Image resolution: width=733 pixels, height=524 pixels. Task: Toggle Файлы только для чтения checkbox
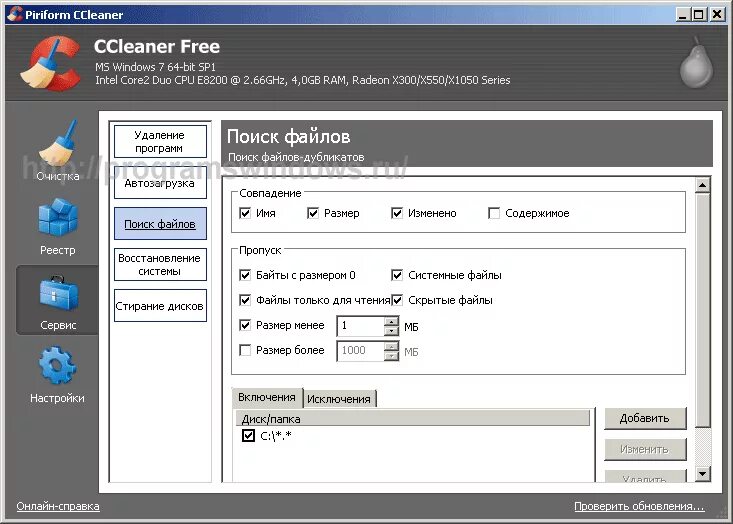(244, 300)
